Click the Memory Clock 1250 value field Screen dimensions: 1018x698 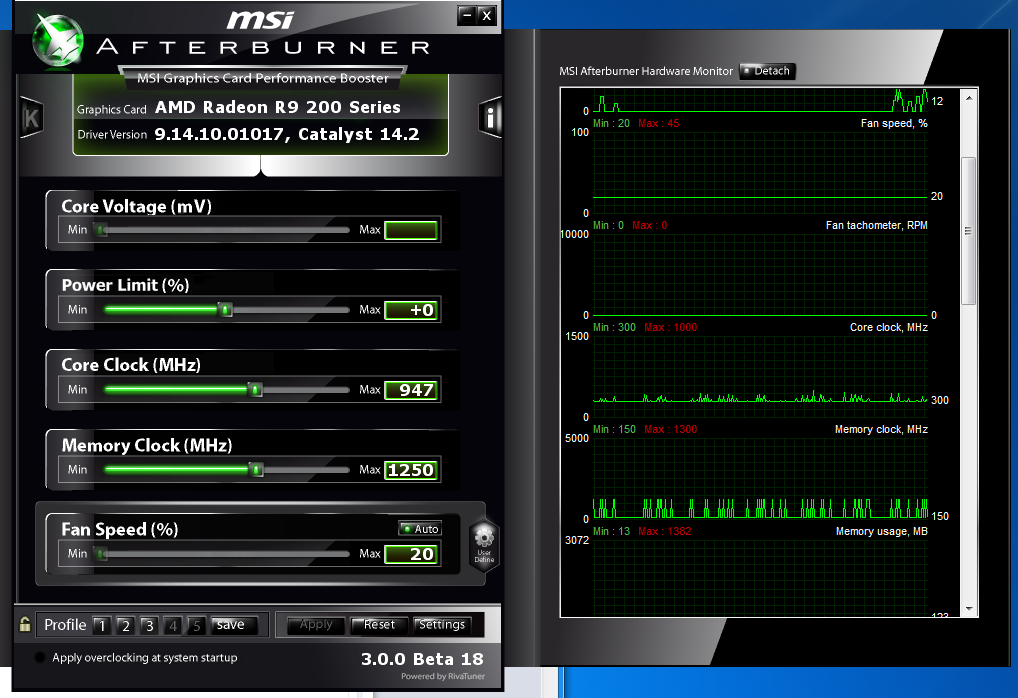pyautogui.click(x=411, y=469)
